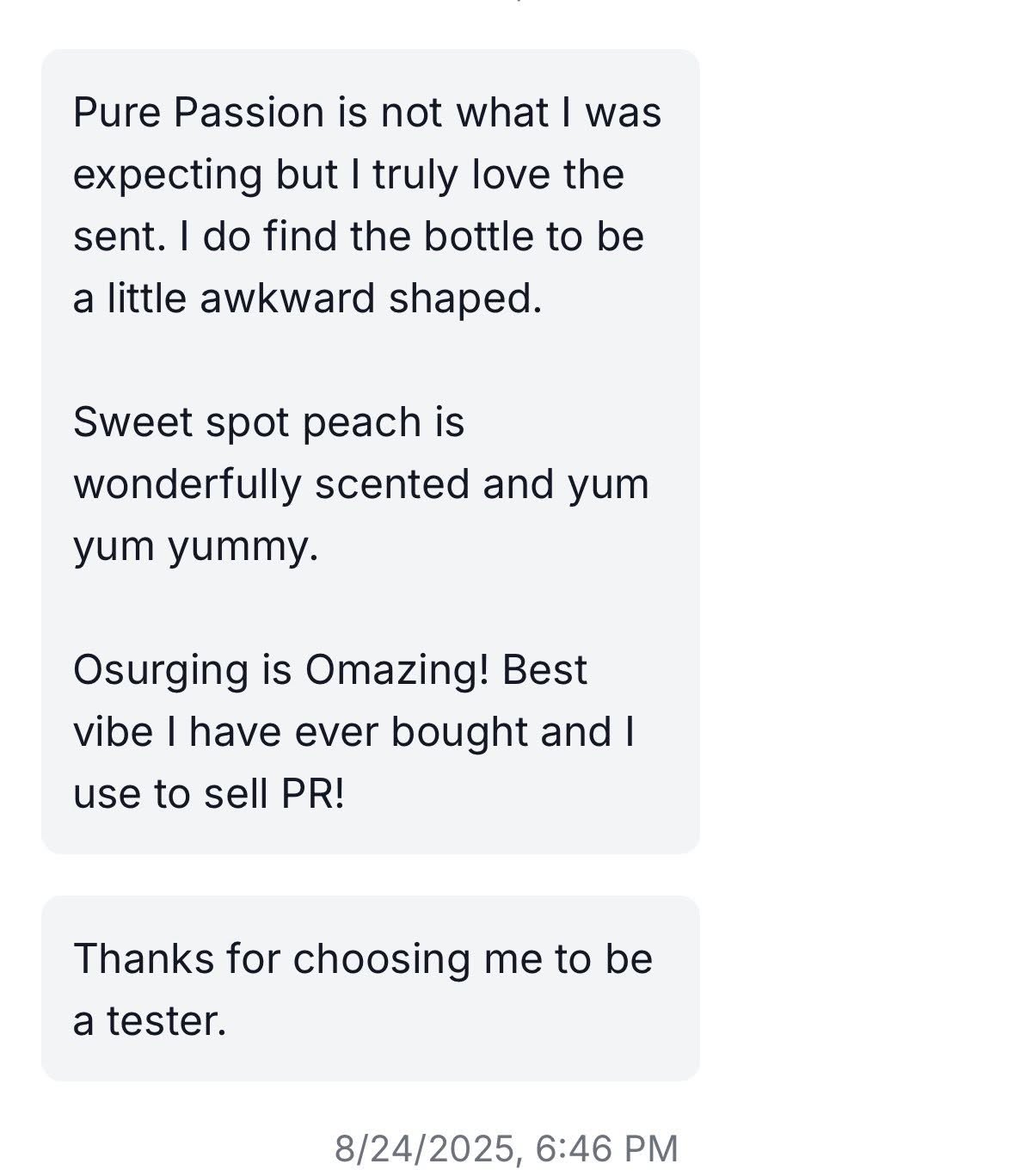Click the words 'a tester.'
Screen dimensions: 1014x1176
tap(150, 1021)
